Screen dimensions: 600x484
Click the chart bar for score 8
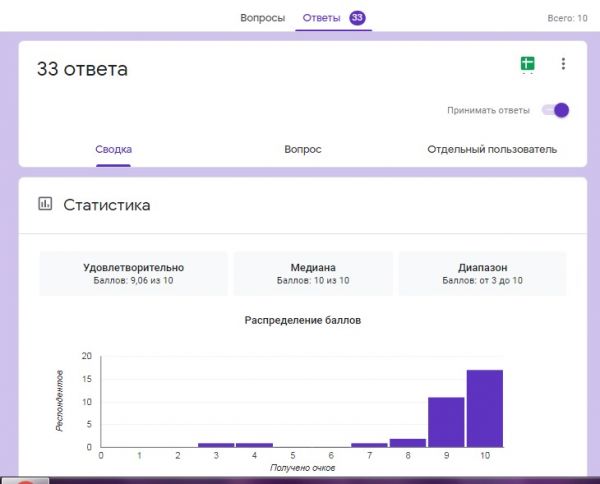click(408, 442)
